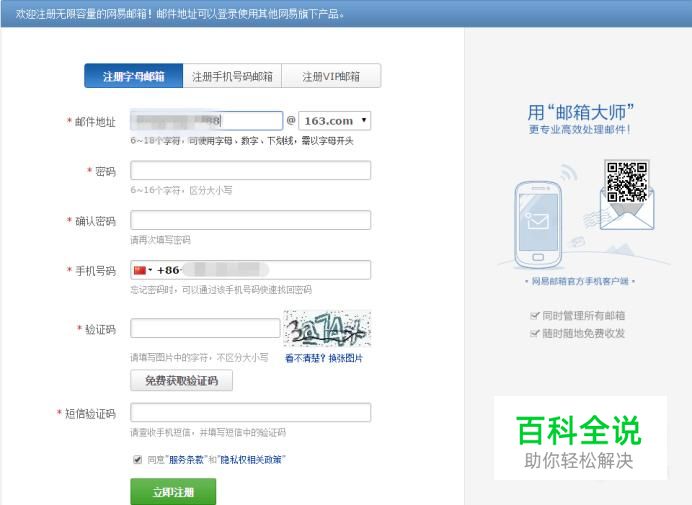Viewport: 692px width, 505px height.
Task: Click the 网易邮箱官方手机客户端 caption
Action: click(580, 281)
